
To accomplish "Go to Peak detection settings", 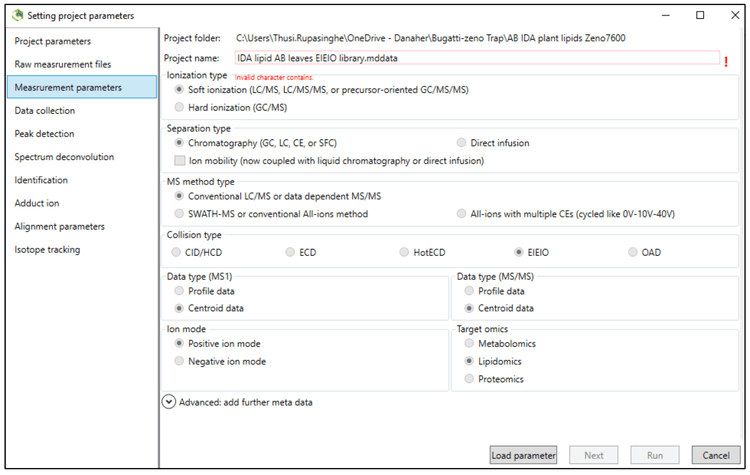I will coord(44,134).
